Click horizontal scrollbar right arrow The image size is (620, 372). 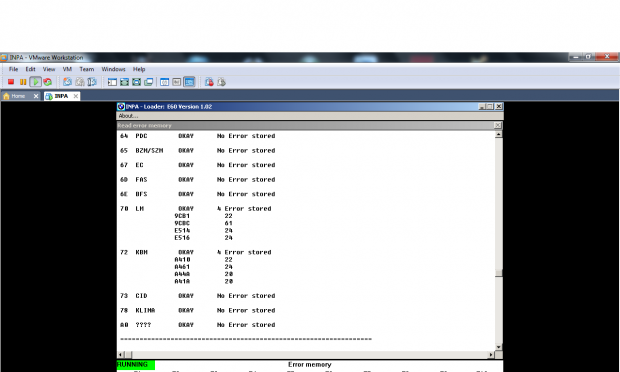(x=491, y=355)
